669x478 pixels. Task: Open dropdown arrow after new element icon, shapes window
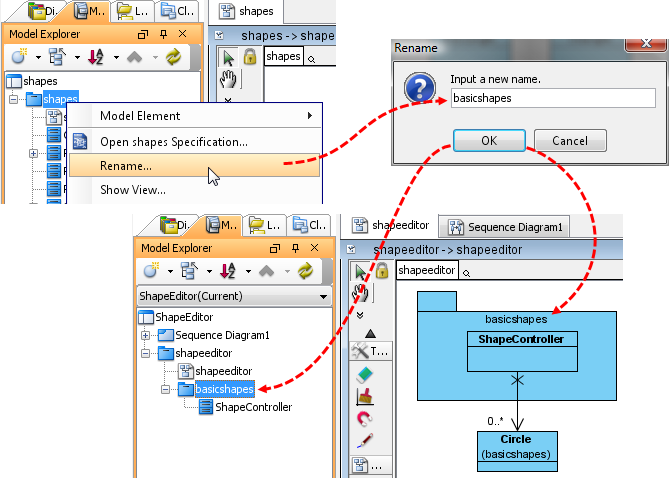[x=38, y=57]
